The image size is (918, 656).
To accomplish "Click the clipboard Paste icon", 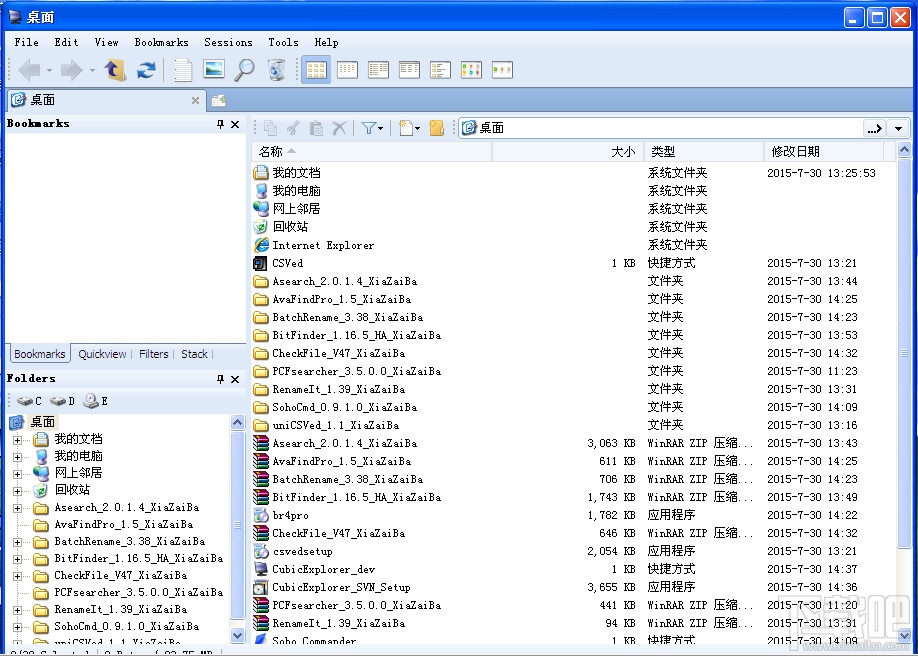I will tap(316, 128).
